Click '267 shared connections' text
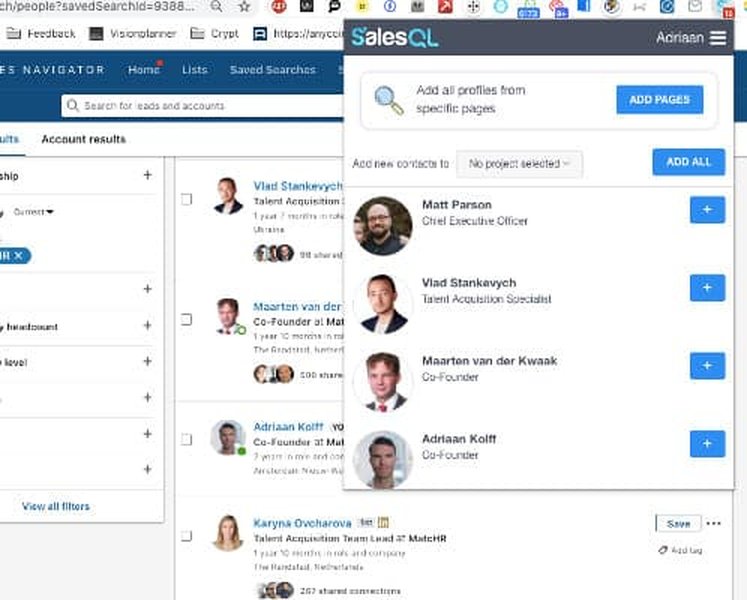The height and width of the screenshot is (600, 747). coord(350,591)
